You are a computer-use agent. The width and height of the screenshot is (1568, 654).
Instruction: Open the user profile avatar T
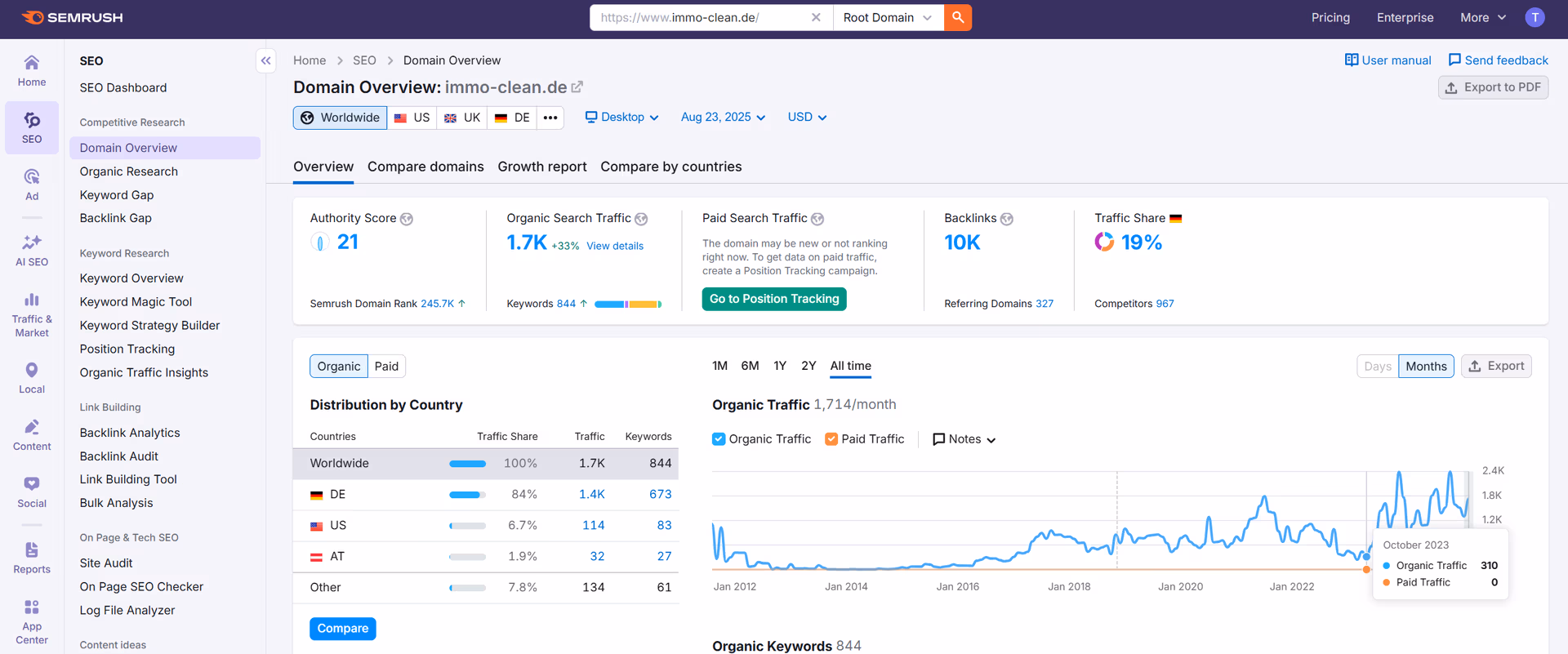pyautogui.click(x=1535, y=17)
